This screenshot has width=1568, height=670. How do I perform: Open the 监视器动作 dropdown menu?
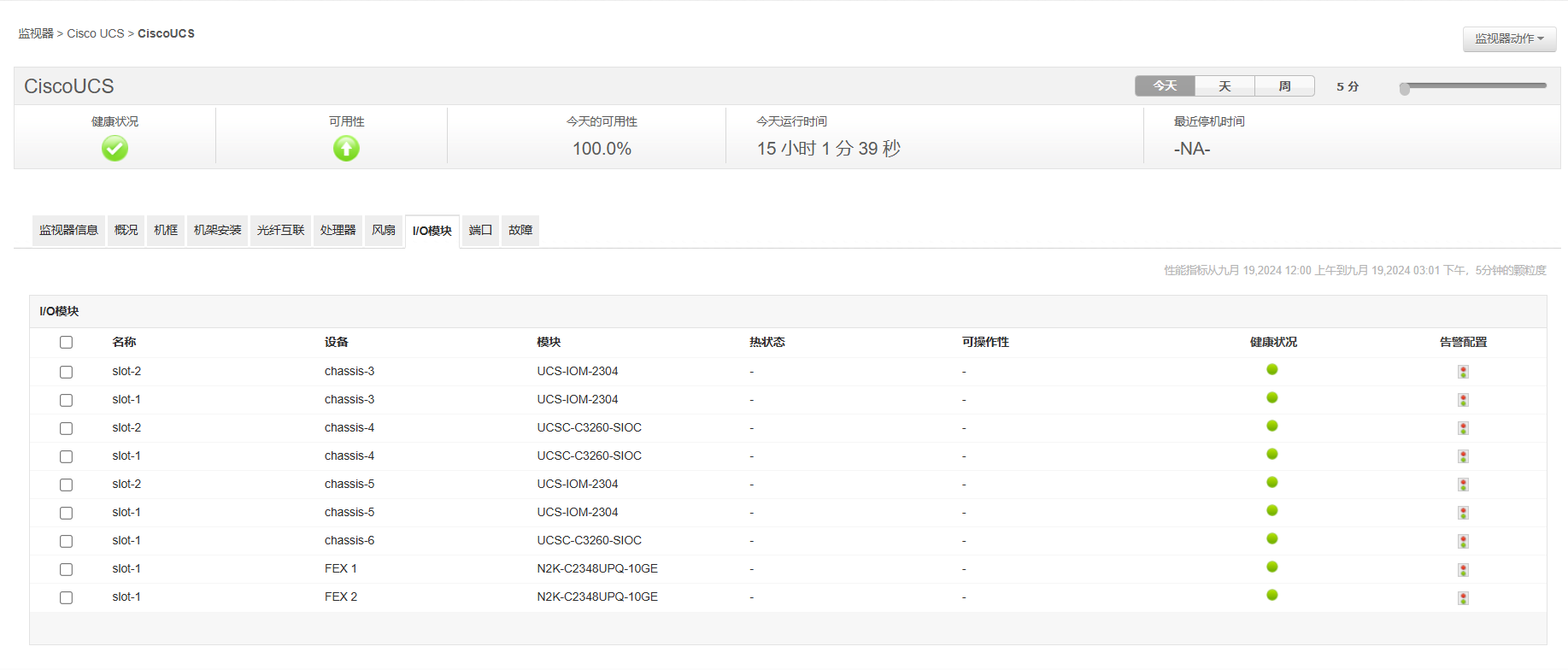pyautogui.click(x=1508, y=39)
